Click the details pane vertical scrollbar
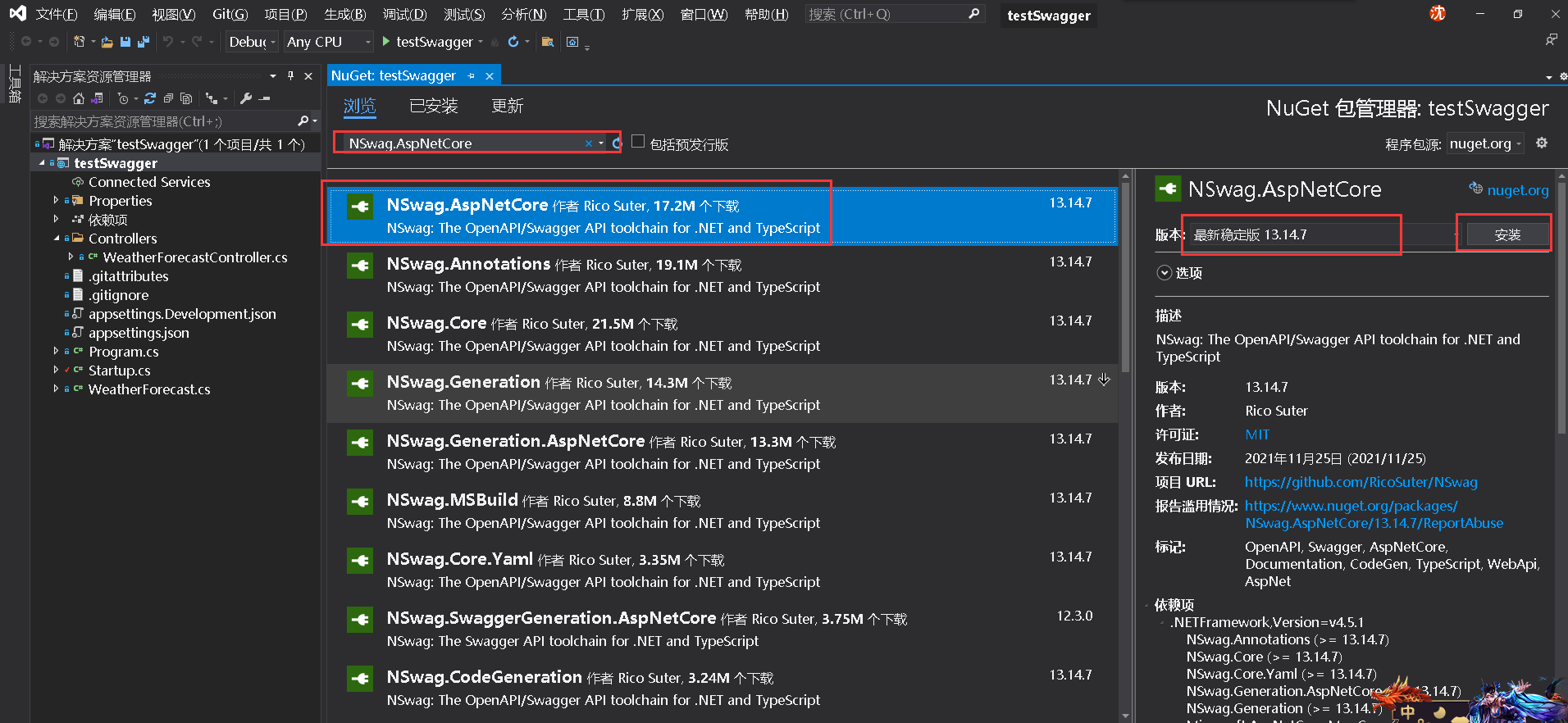Viewport: 1568px width, 723px height. point(1561,307)
